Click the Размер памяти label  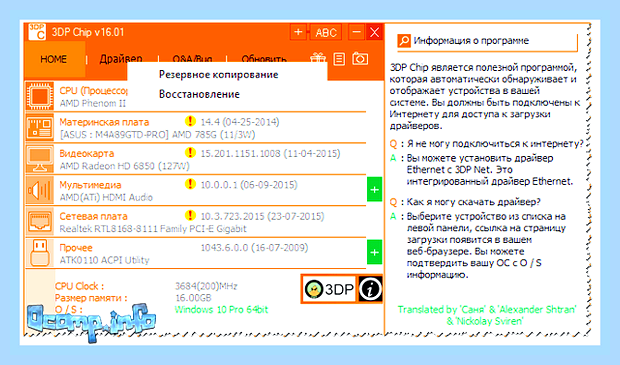click(91, 298)
